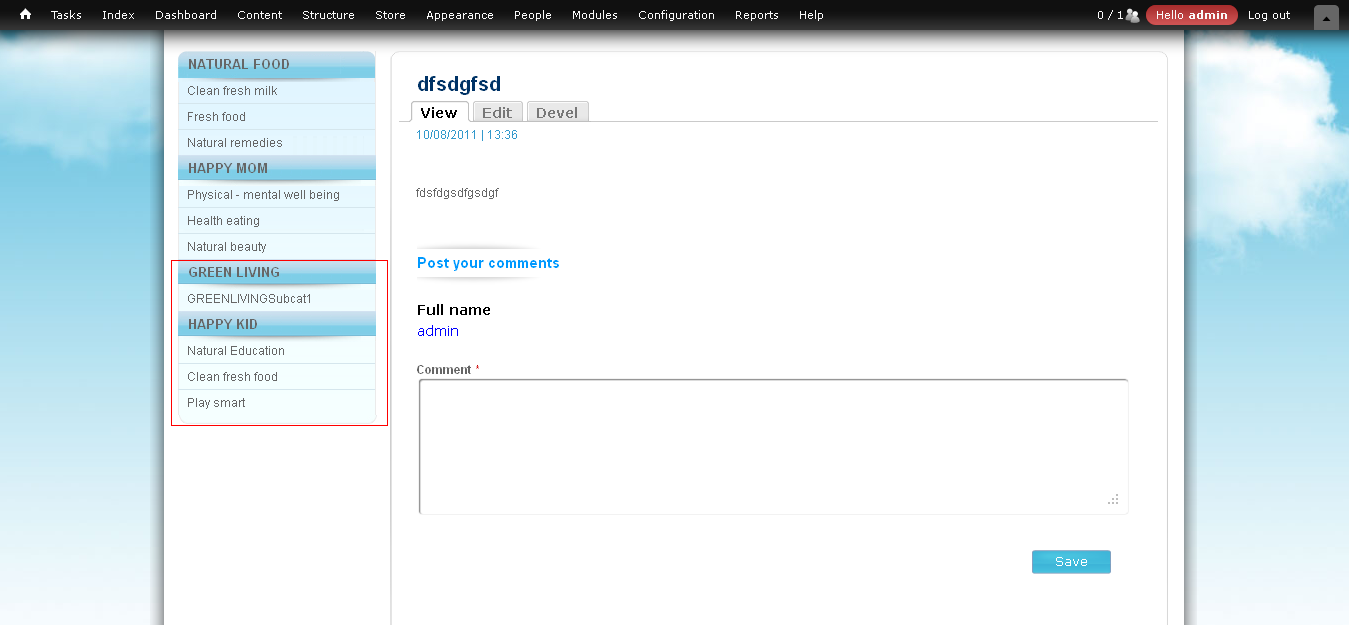Open the Configuration menu

click(676, 15)
